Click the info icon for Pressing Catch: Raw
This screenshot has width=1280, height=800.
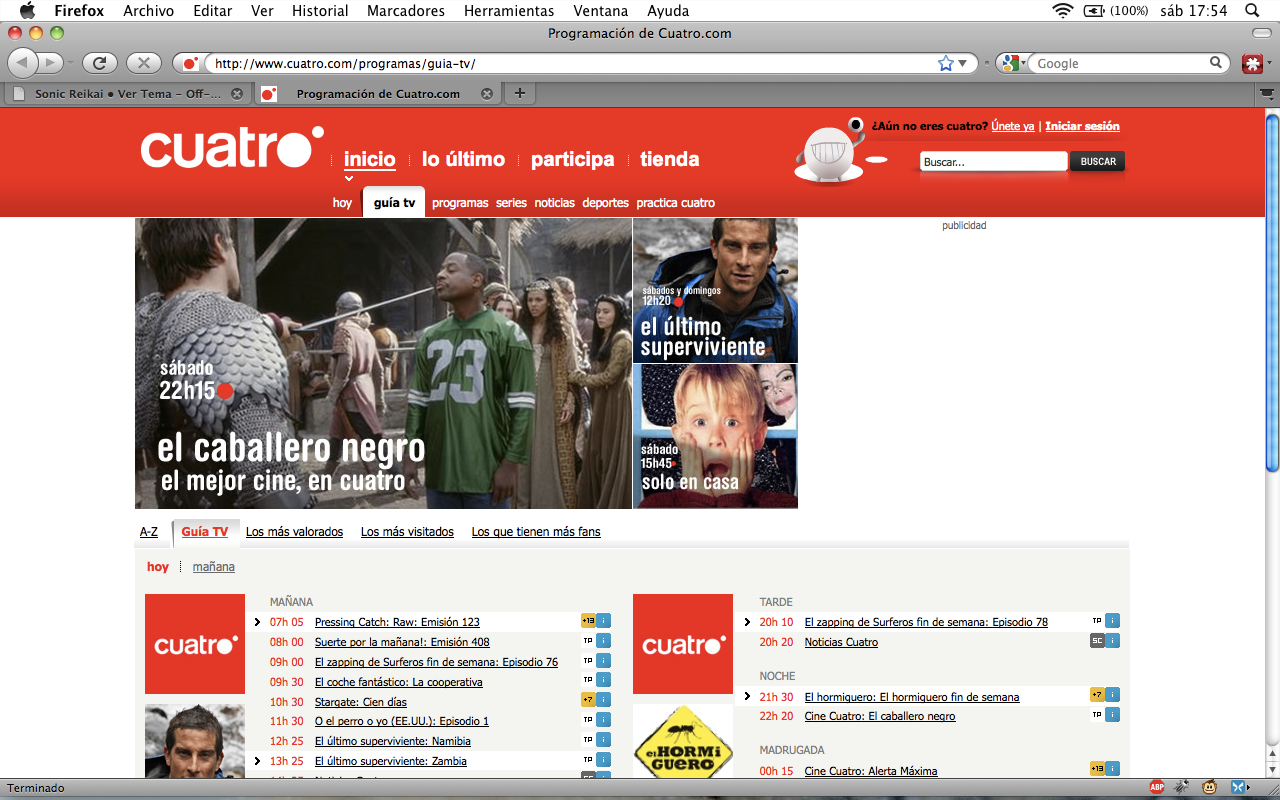pyautogui.click(x=604, y=621)
